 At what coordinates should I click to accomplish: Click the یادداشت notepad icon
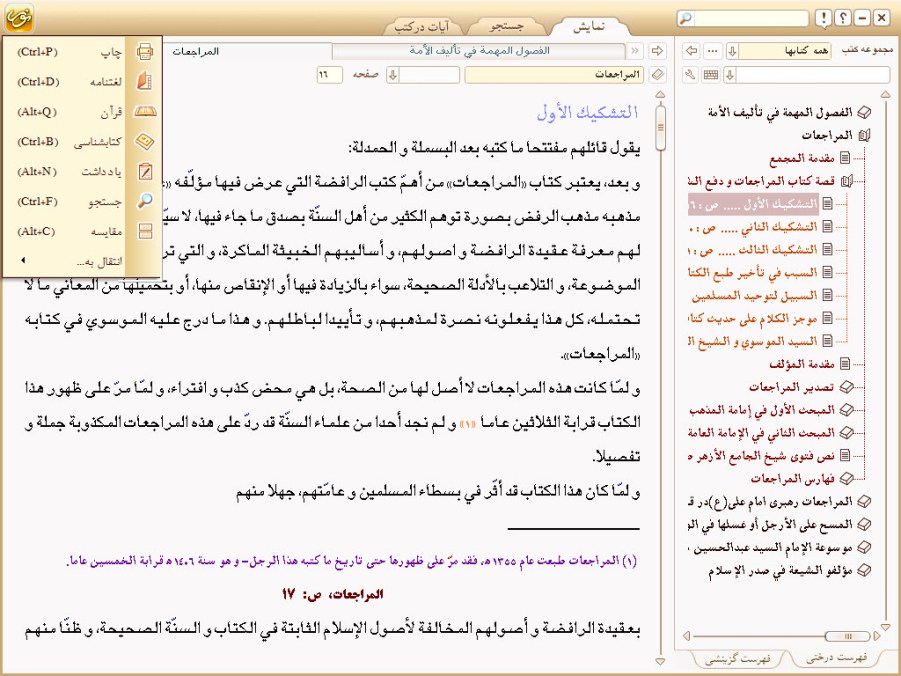pos(145,171)
